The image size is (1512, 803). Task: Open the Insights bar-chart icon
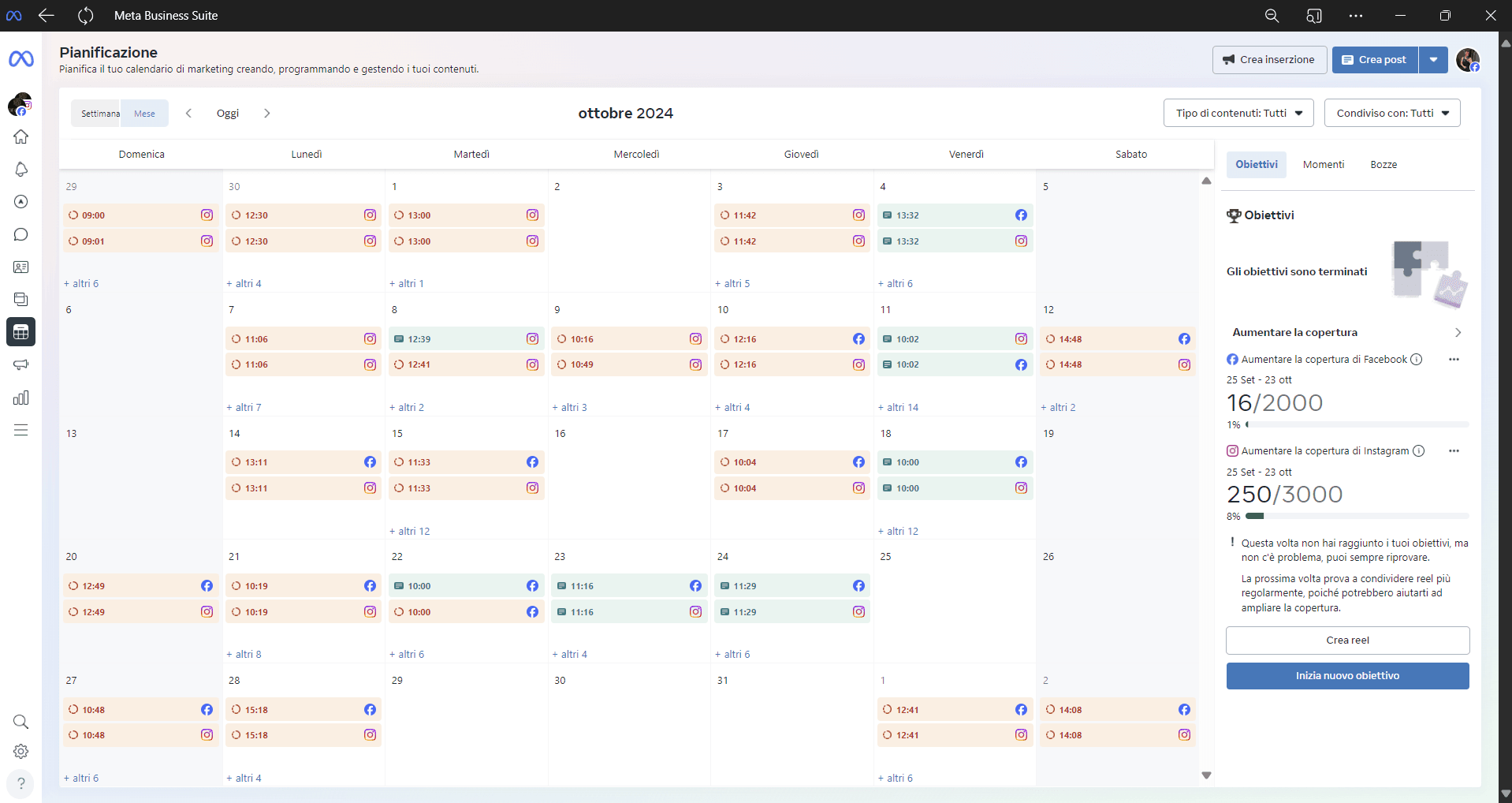click(20, 398)
